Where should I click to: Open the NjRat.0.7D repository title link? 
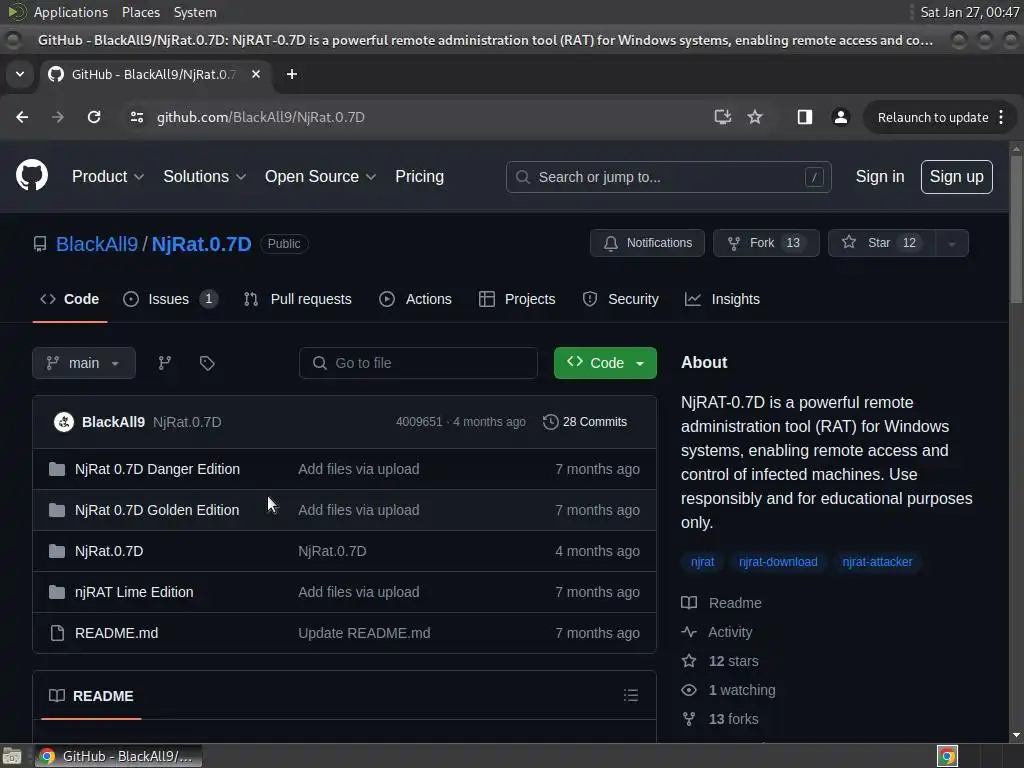[201, 244]
